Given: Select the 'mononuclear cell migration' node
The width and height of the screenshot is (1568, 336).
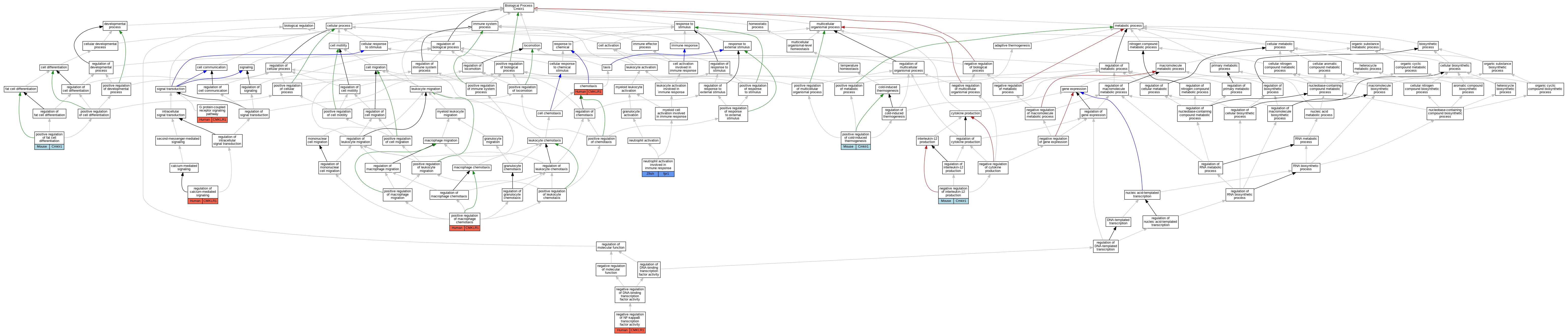Looking at the screenshot, I should coord(317,140).
